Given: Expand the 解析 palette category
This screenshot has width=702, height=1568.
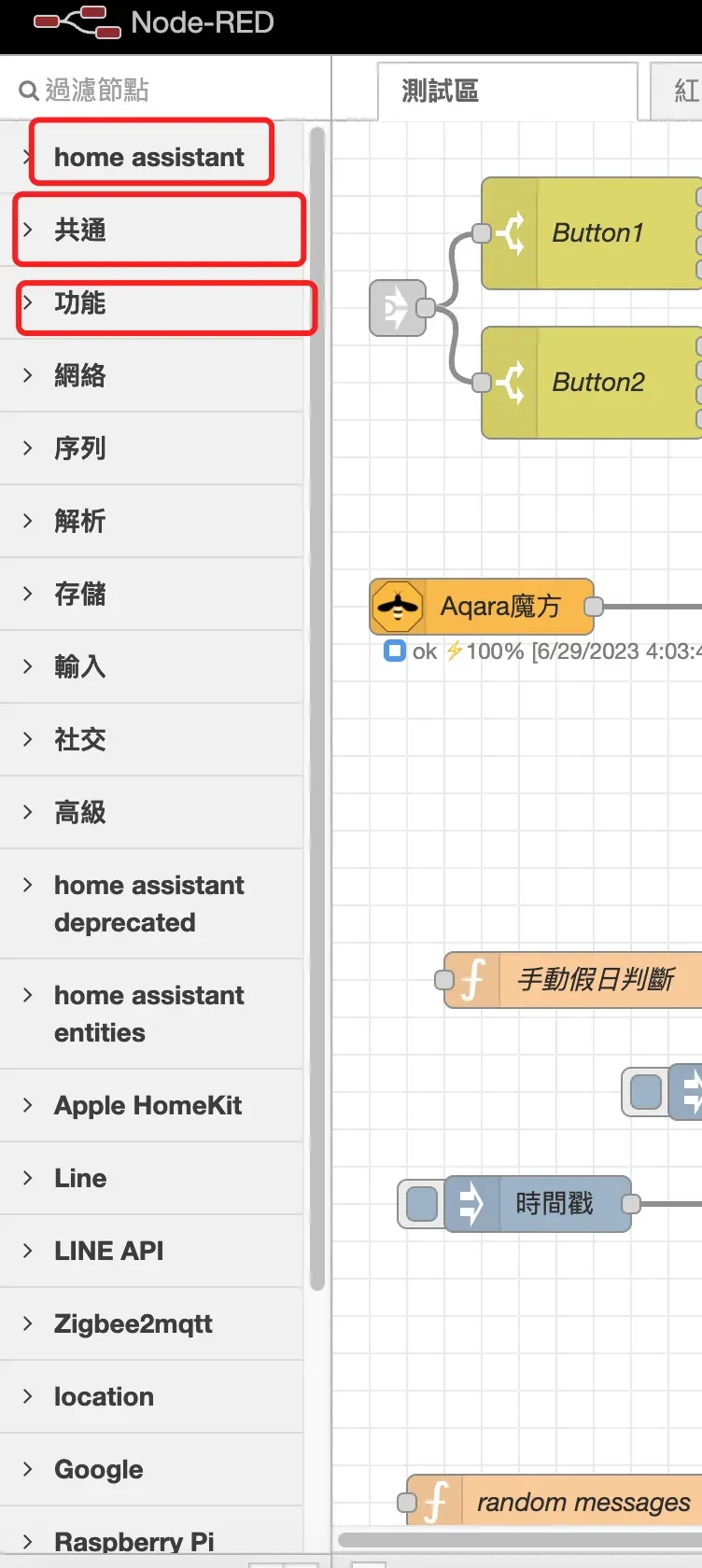Looking at the screenshot, I should (151, 521).
